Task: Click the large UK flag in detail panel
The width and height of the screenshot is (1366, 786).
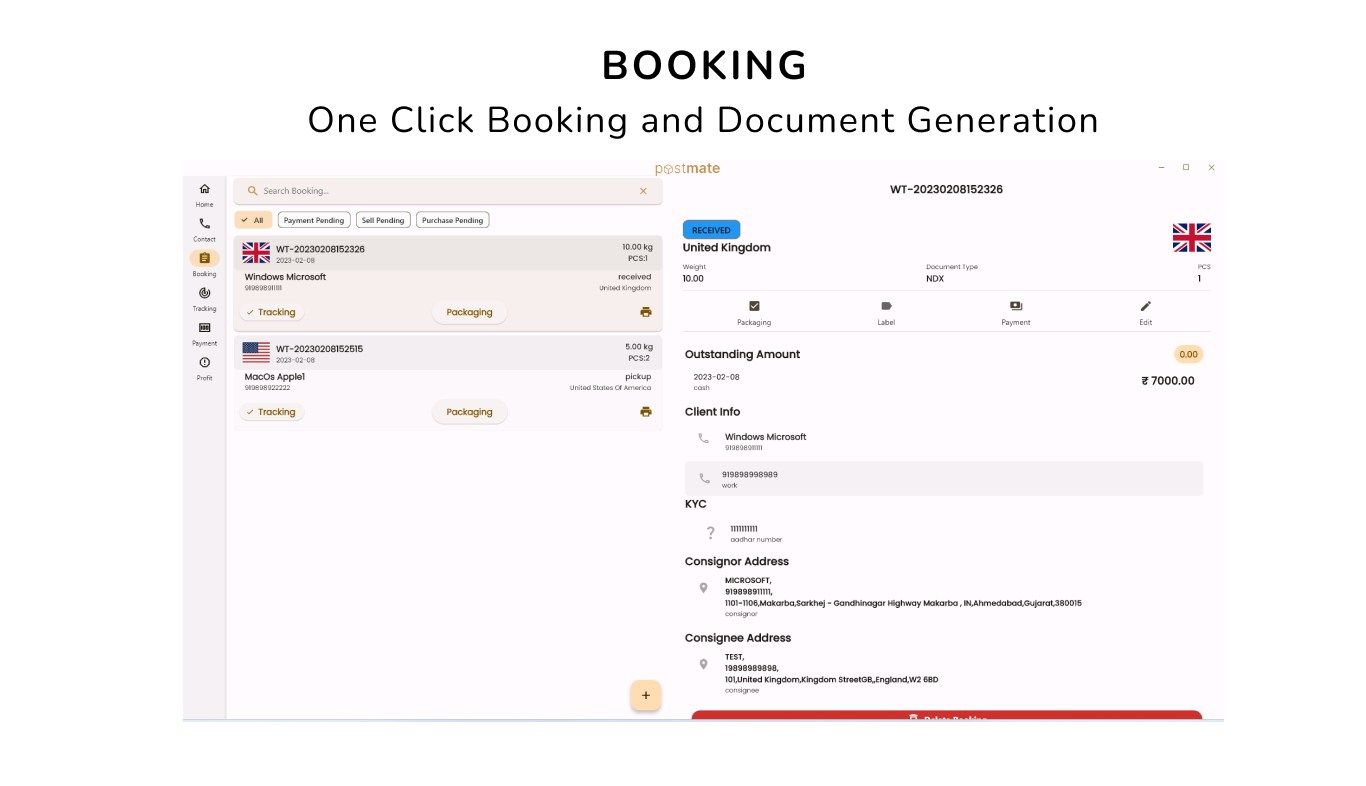Action: coord(1192,238)
